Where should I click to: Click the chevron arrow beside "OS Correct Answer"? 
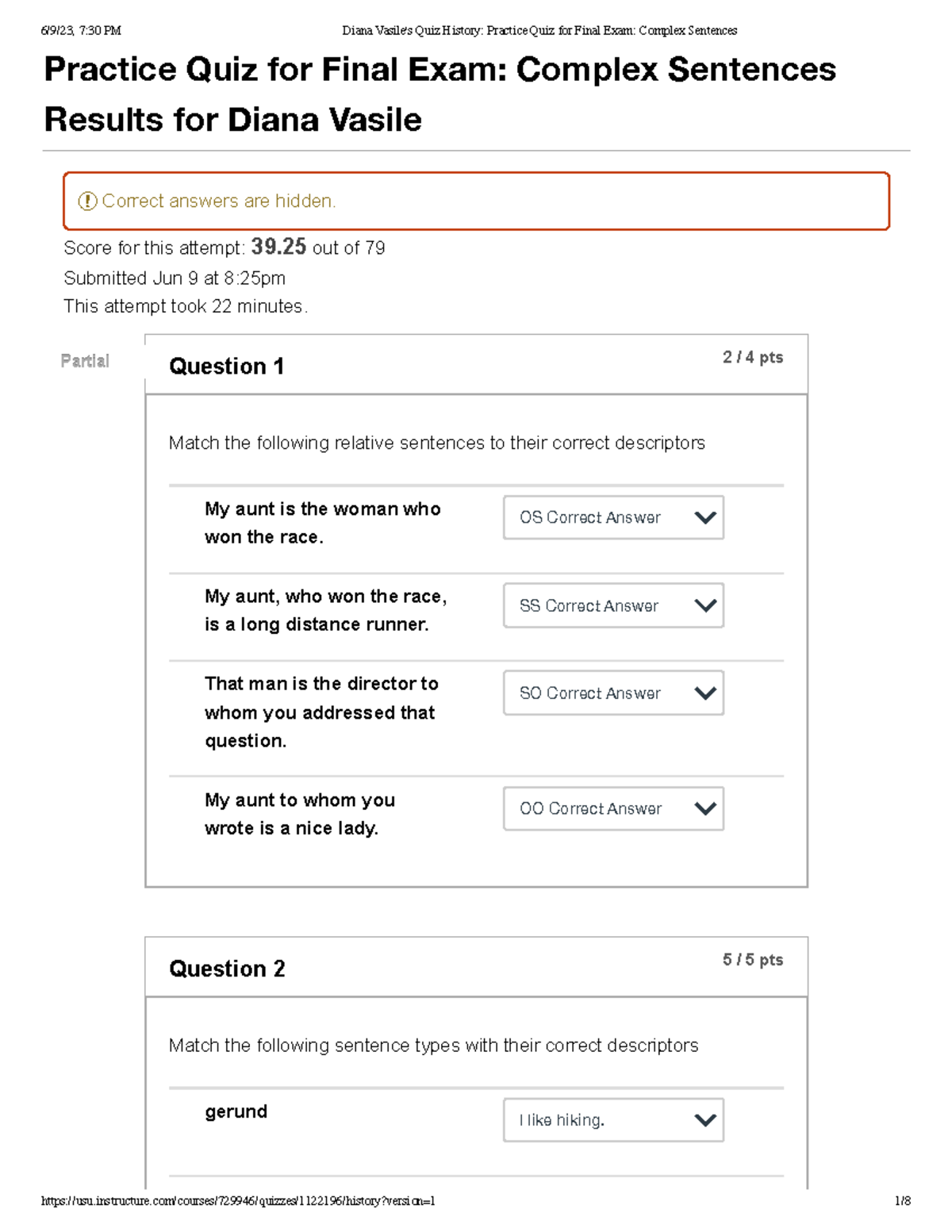(x=704, y=518)
